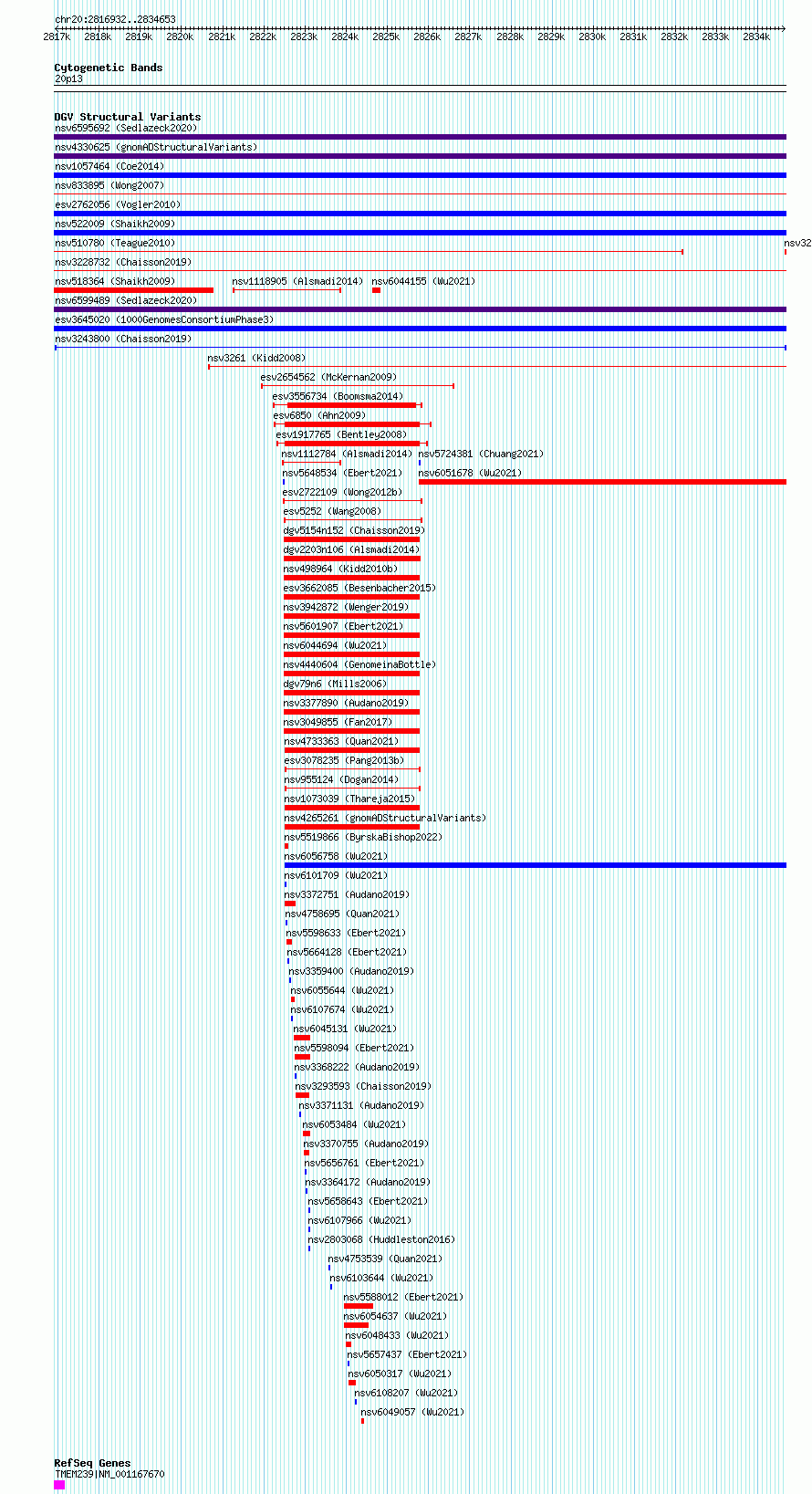
Task: Select nsv3049855 (Fan2017) label
Action: (x=338, y=722)
